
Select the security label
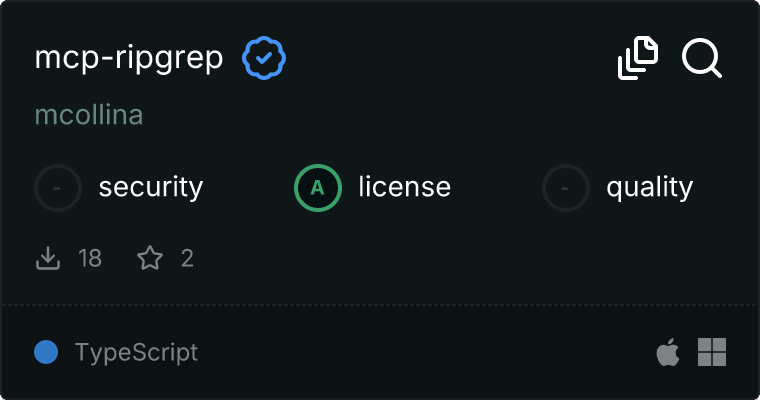point(151,187)
